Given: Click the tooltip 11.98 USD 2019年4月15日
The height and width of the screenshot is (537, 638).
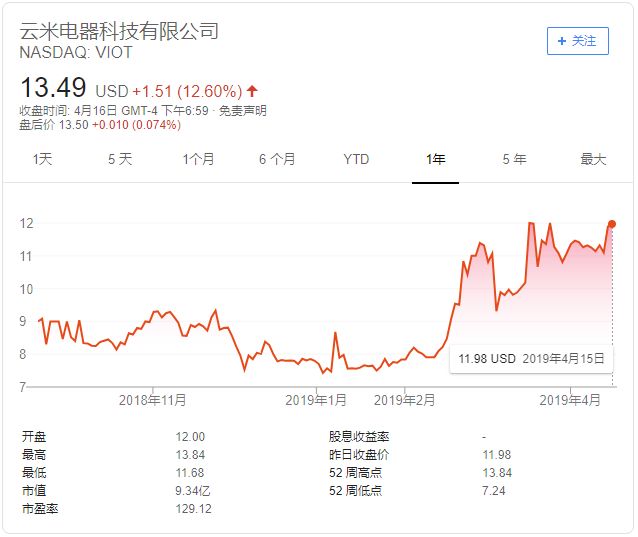Looking at the screenshot, I should click(531, 359).
